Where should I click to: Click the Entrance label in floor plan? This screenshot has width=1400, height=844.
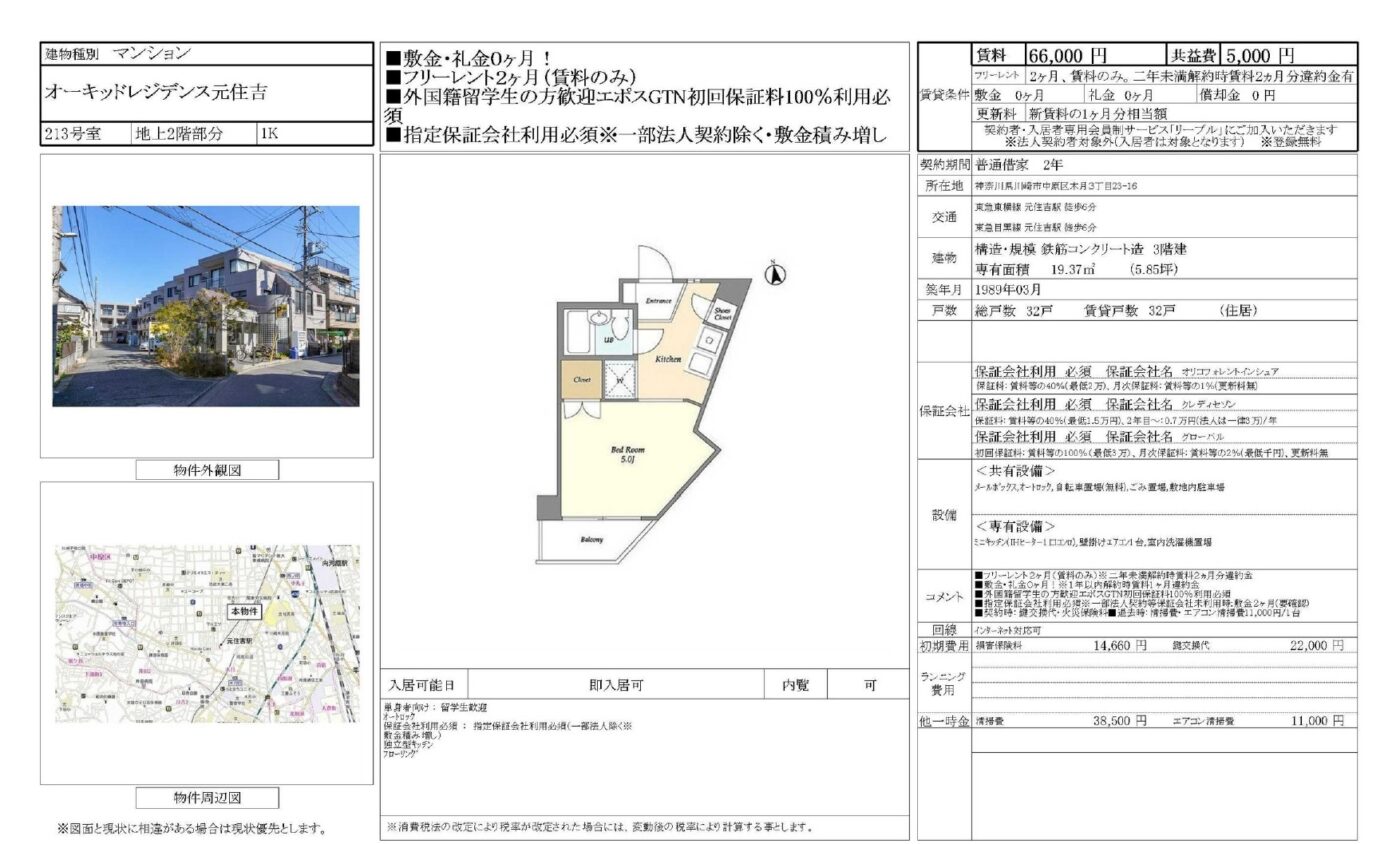point(657,300)
